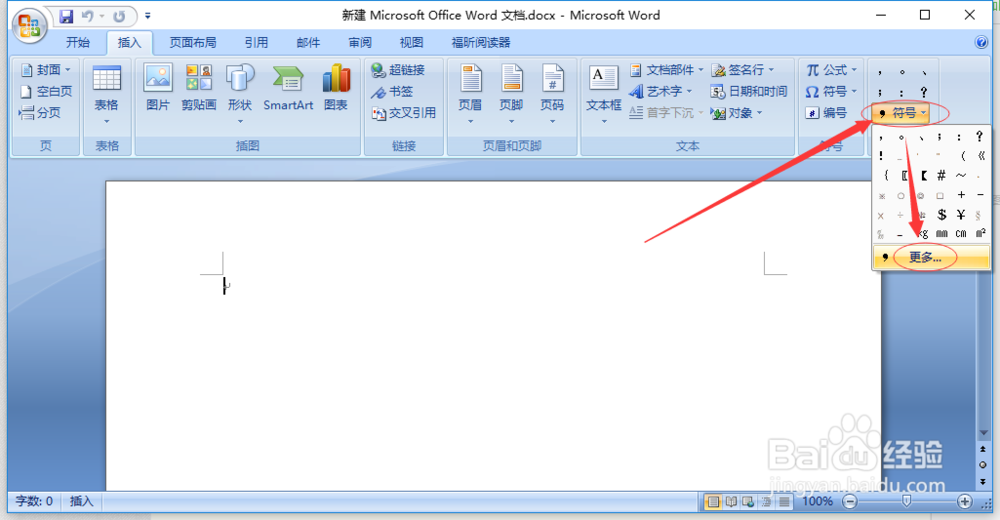The width and height of the screenshot is (1000, 520).
Task: Insert the ? symbol in panel's top row
Action: pyautogui.click(x=980, y=137)
